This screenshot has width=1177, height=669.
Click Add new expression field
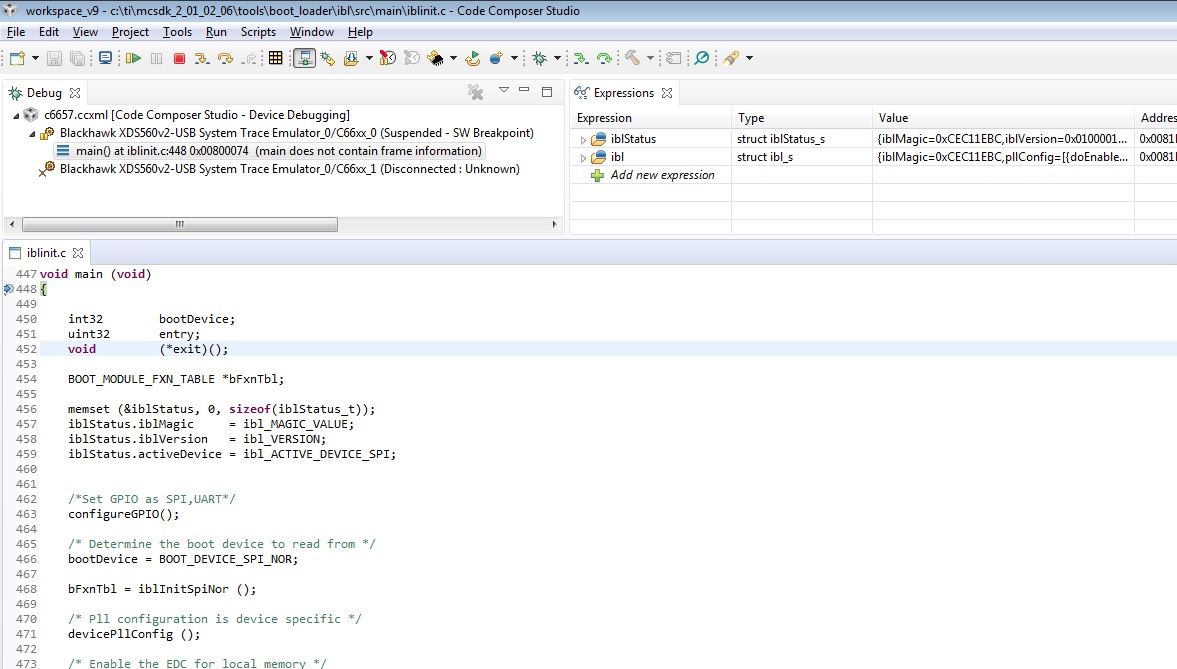[662, 175]
